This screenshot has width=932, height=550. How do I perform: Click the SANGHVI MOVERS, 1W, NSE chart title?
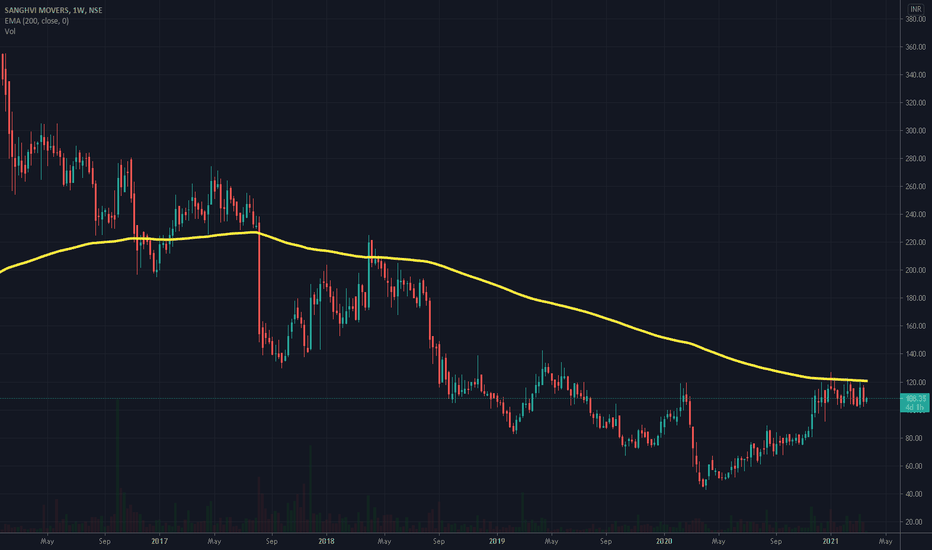(x=53, y=10)
